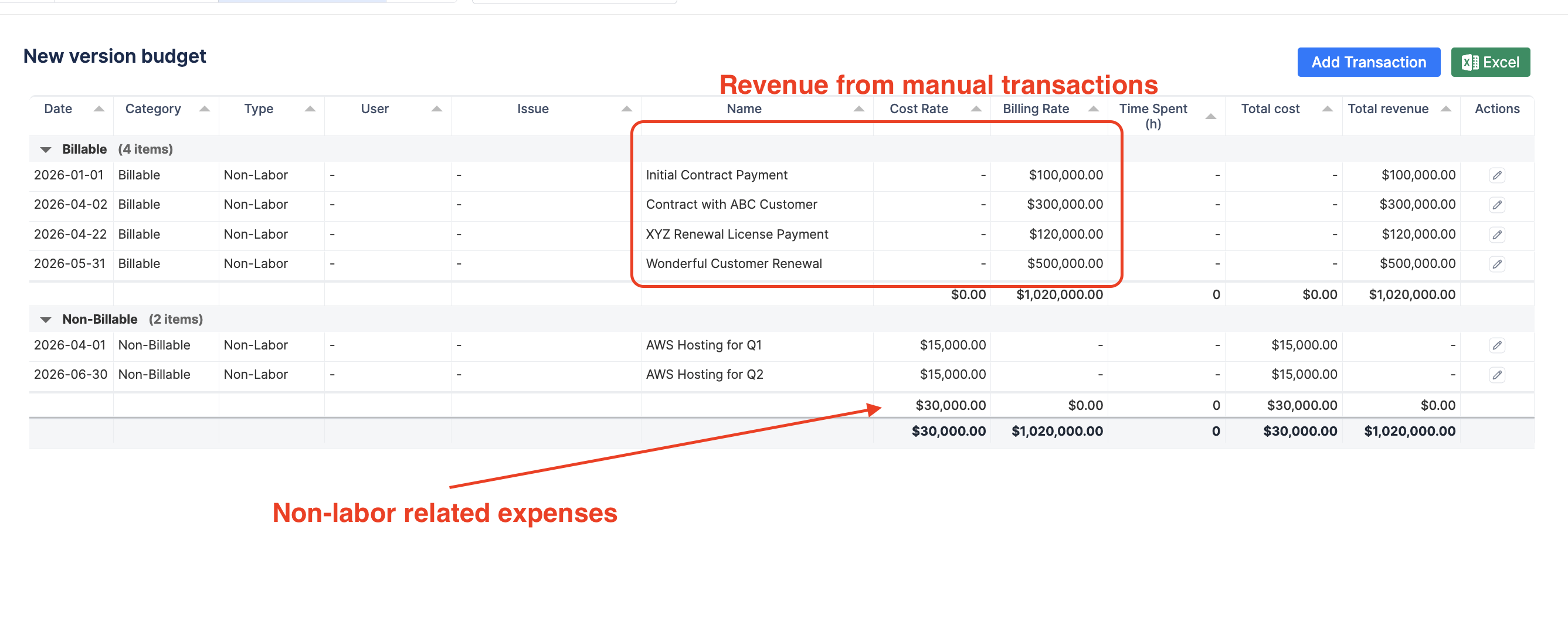Sort by Date using arrow icon
1568x638 pixels.
(x=99, y=109)
